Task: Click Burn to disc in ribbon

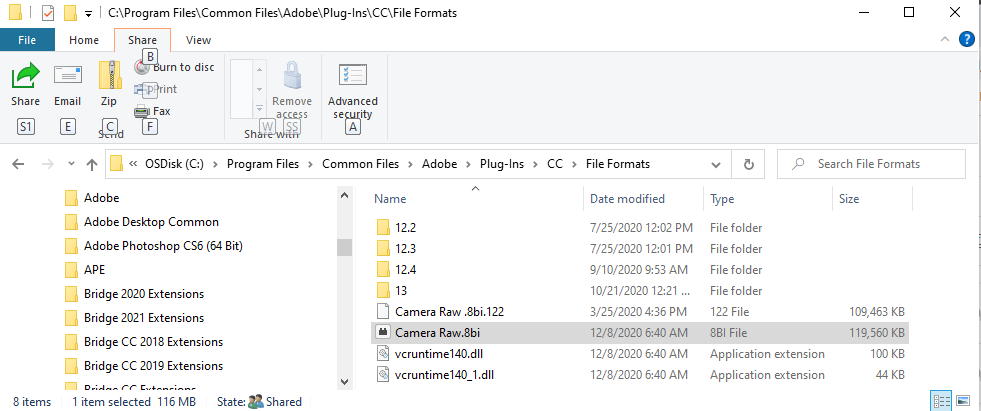Action: pos(175,67)
